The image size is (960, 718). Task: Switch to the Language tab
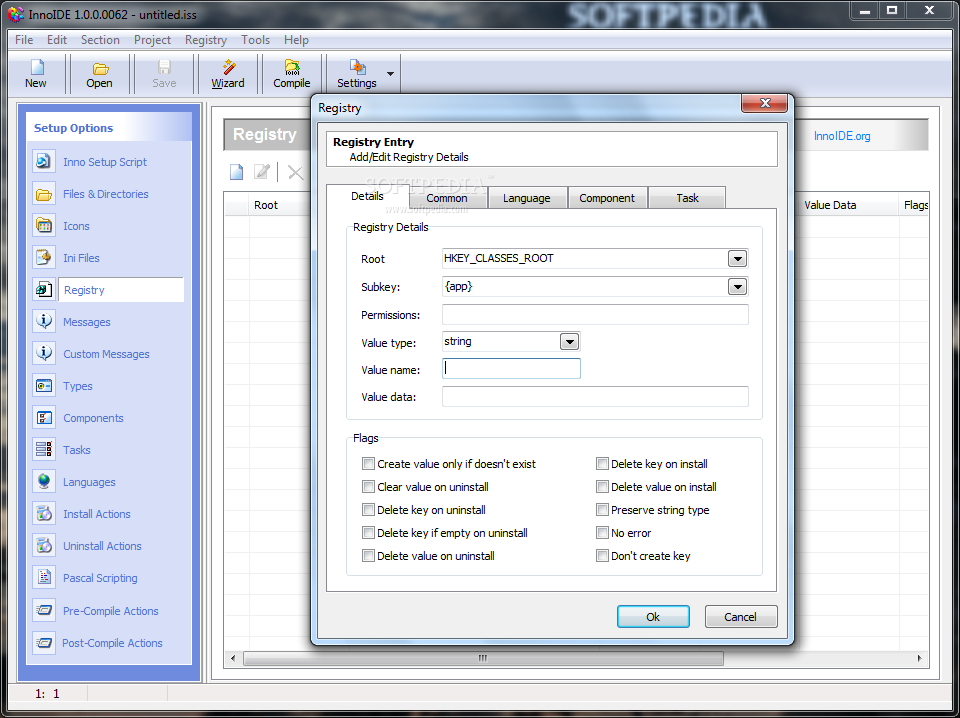click(x=527, y=198)
